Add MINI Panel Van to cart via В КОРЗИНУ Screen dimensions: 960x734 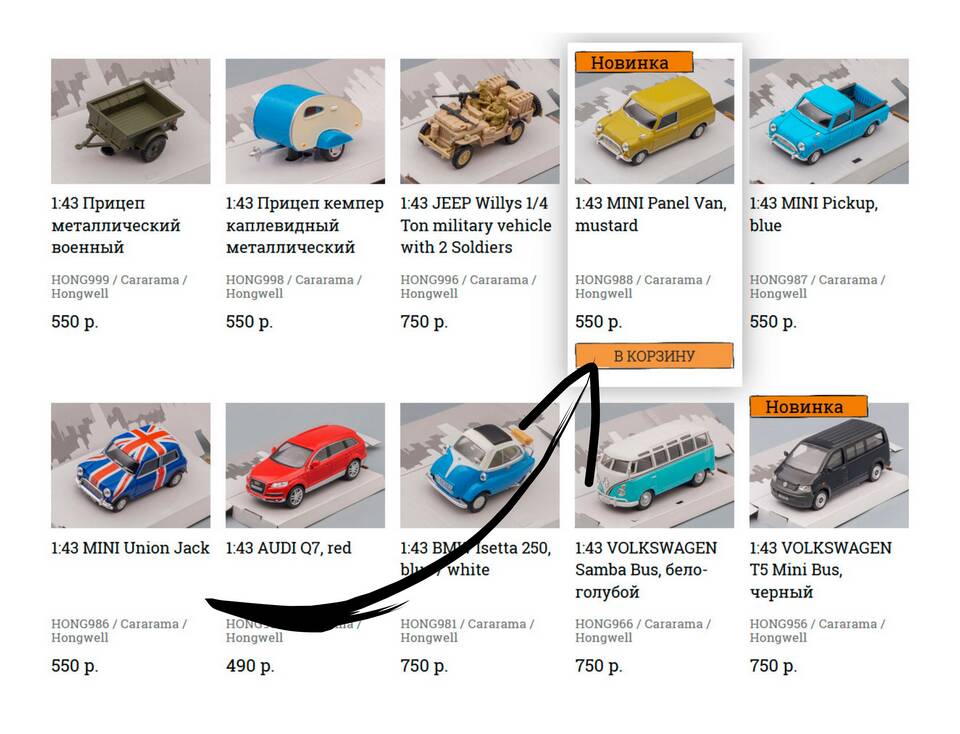pyautogui.click(x=654, y=356)
